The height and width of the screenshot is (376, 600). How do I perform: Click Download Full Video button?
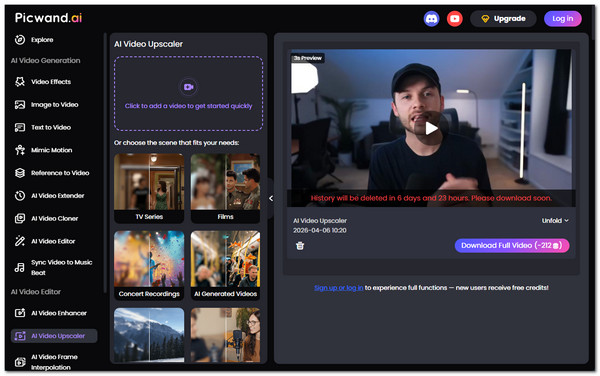pos(512,245)
